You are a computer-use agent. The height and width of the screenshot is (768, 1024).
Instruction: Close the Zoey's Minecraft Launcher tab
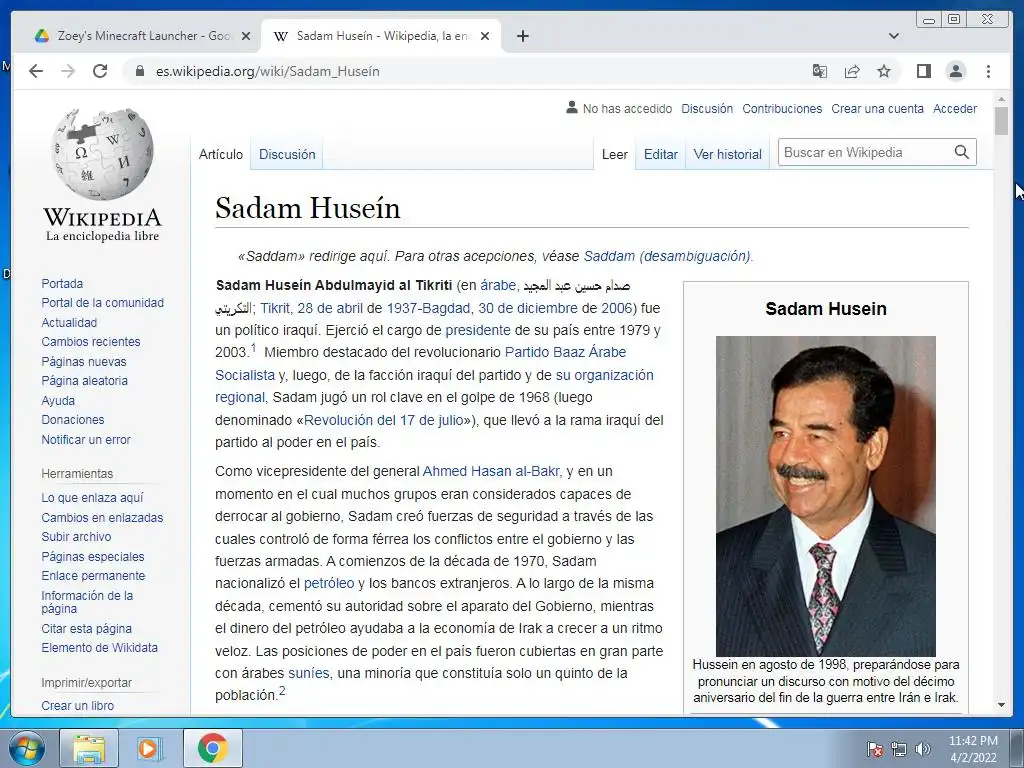coord(246,36)
